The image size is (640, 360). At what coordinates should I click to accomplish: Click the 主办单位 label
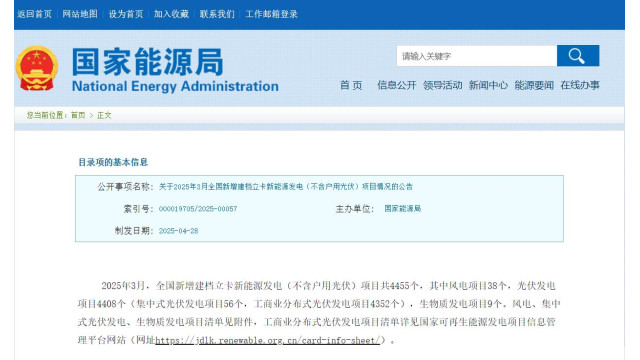(x=355, y=209)
